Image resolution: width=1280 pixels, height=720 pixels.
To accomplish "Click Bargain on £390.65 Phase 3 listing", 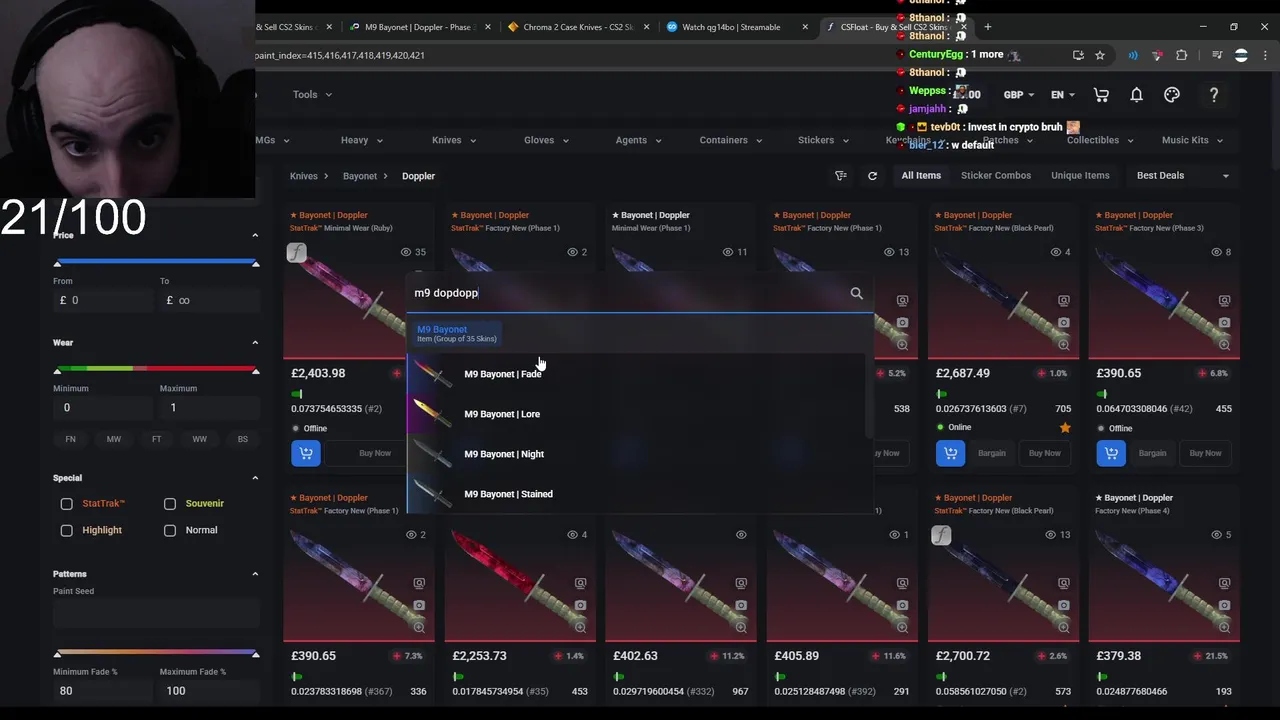I will (1152, 453).
